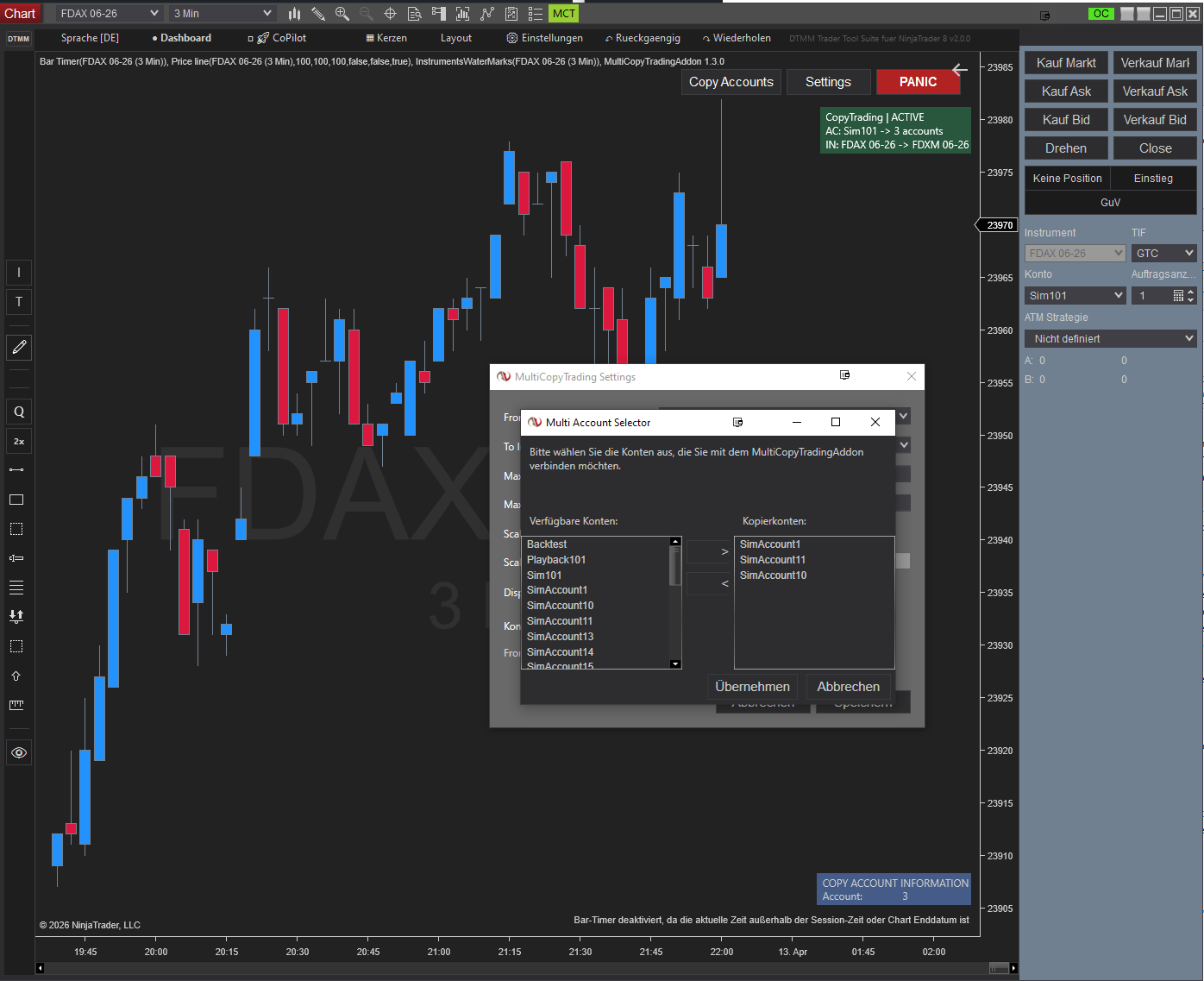
Task: Open the Kerzen menu item
Action: [386, 38]
